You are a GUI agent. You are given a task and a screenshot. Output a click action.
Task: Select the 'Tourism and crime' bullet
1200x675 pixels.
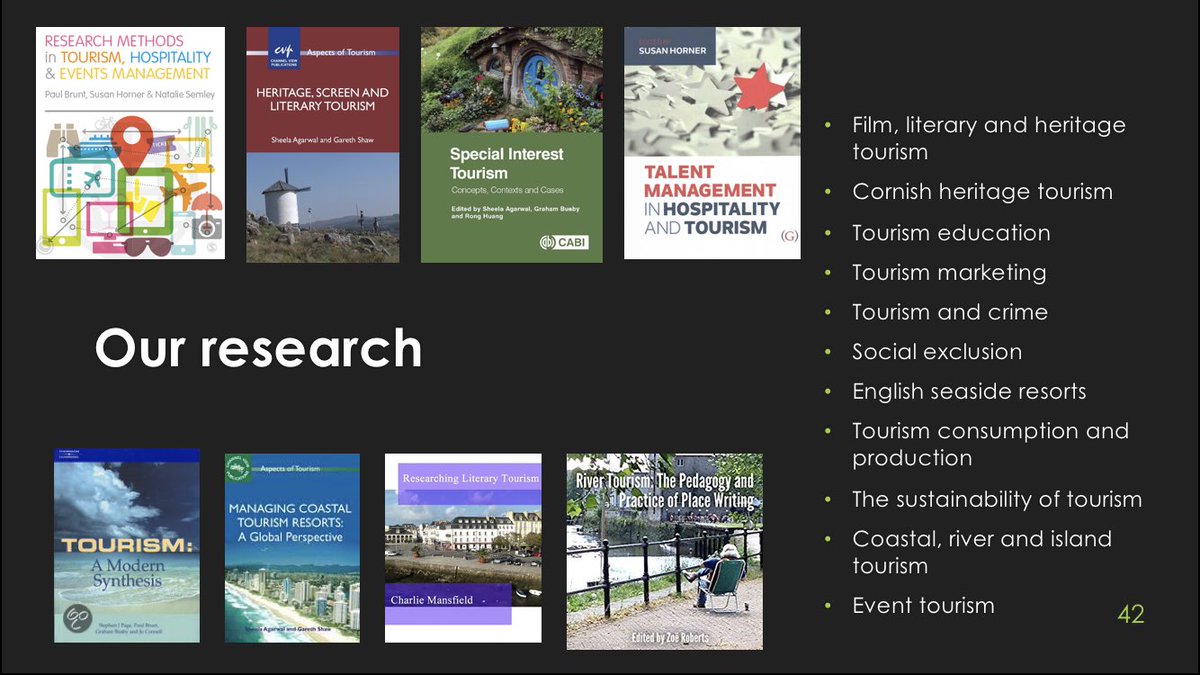(x=950, y=312)
